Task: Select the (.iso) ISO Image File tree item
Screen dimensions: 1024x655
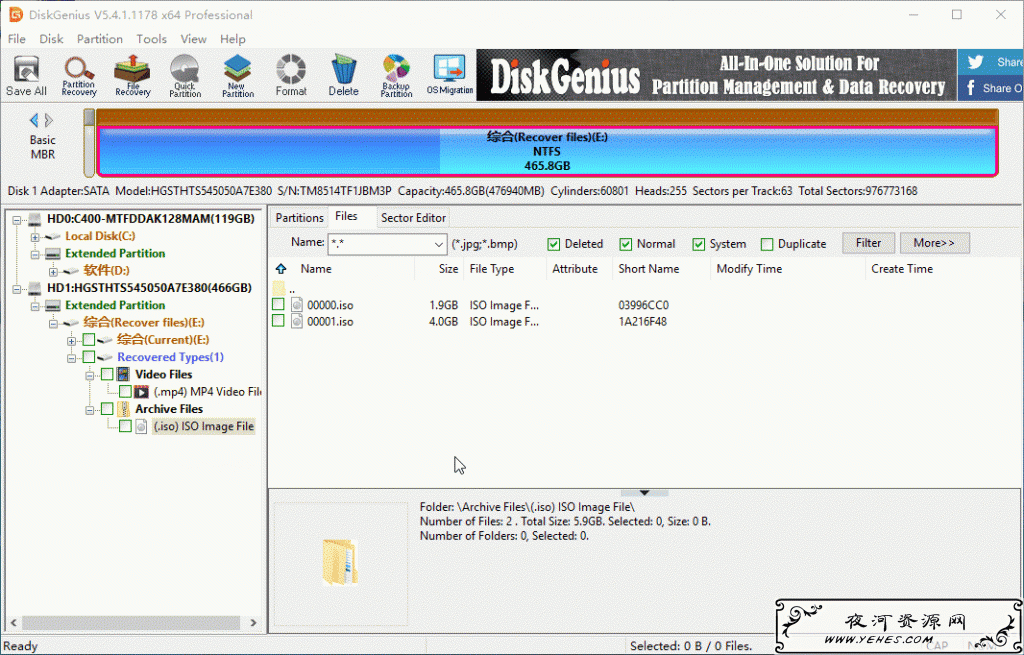Action: (203, 426)
